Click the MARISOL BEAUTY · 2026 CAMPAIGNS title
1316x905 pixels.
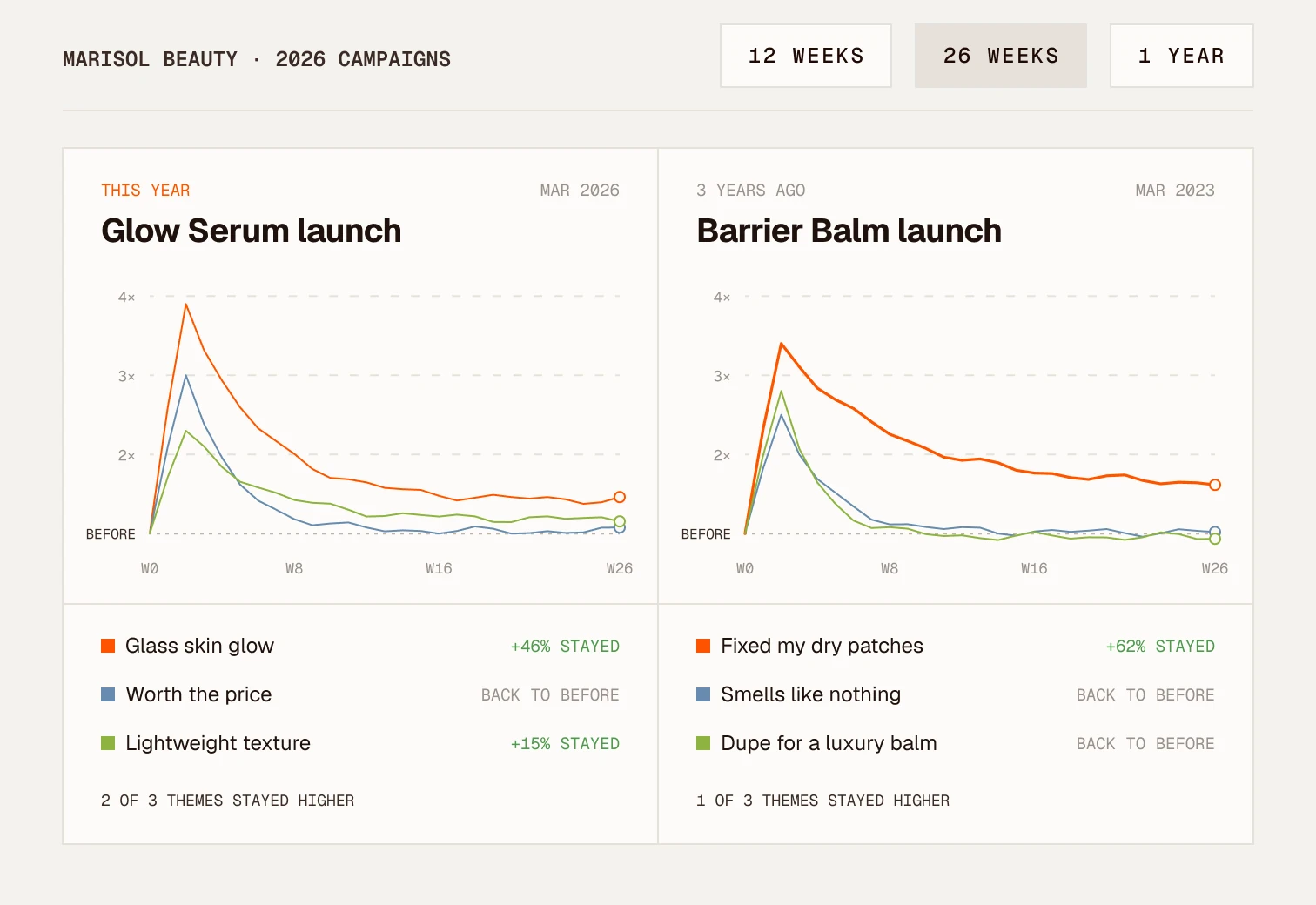click(x=257, y=59)
